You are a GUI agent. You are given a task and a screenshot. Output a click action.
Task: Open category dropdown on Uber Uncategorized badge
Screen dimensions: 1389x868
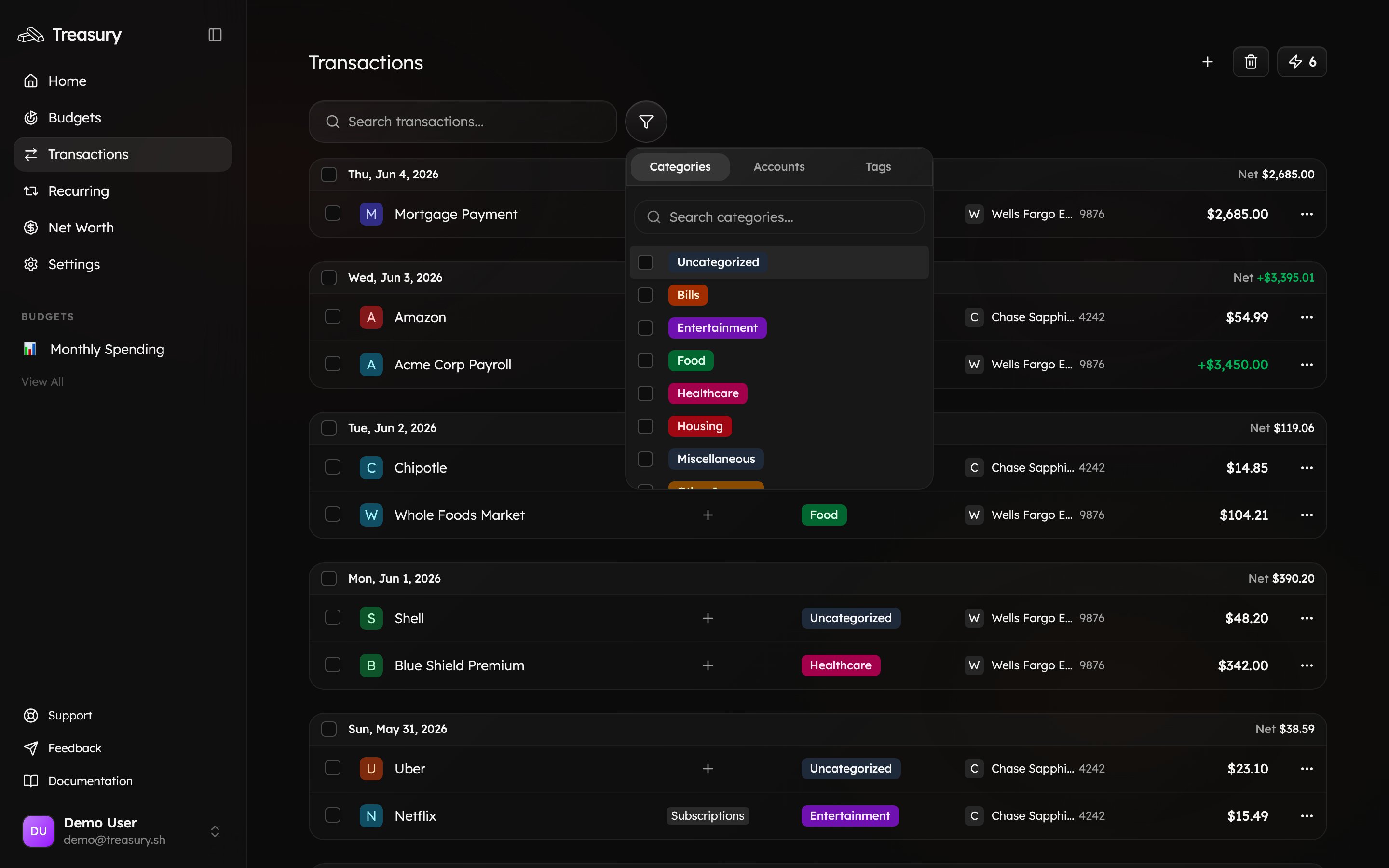point(851,769)
